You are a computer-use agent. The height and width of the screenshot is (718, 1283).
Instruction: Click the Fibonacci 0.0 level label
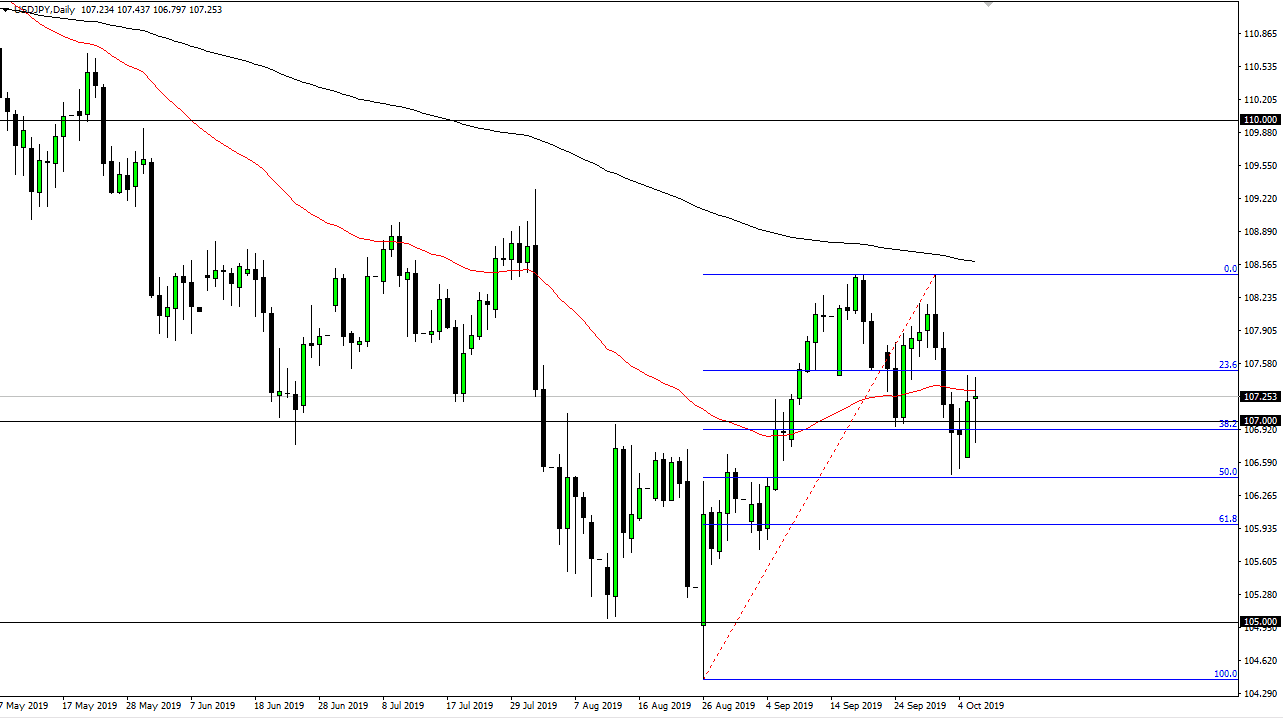pos(1231,269)
